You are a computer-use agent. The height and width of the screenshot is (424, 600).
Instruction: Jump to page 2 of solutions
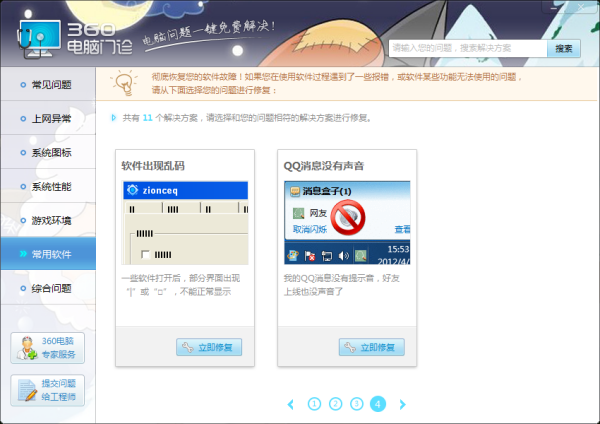point(336,404)
